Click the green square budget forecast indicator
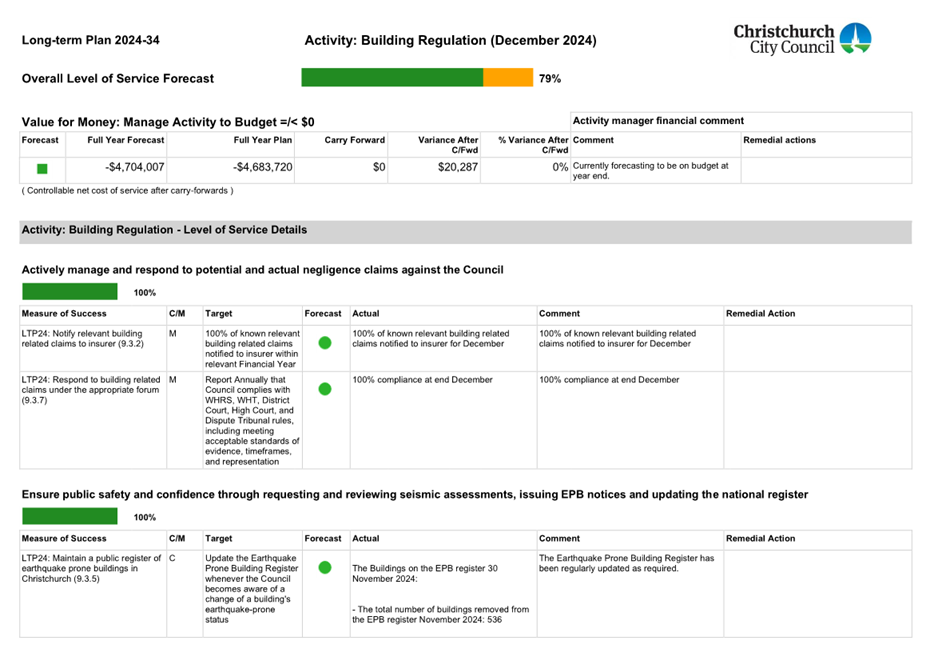This screenshot has height=661, width=934. 42,169
